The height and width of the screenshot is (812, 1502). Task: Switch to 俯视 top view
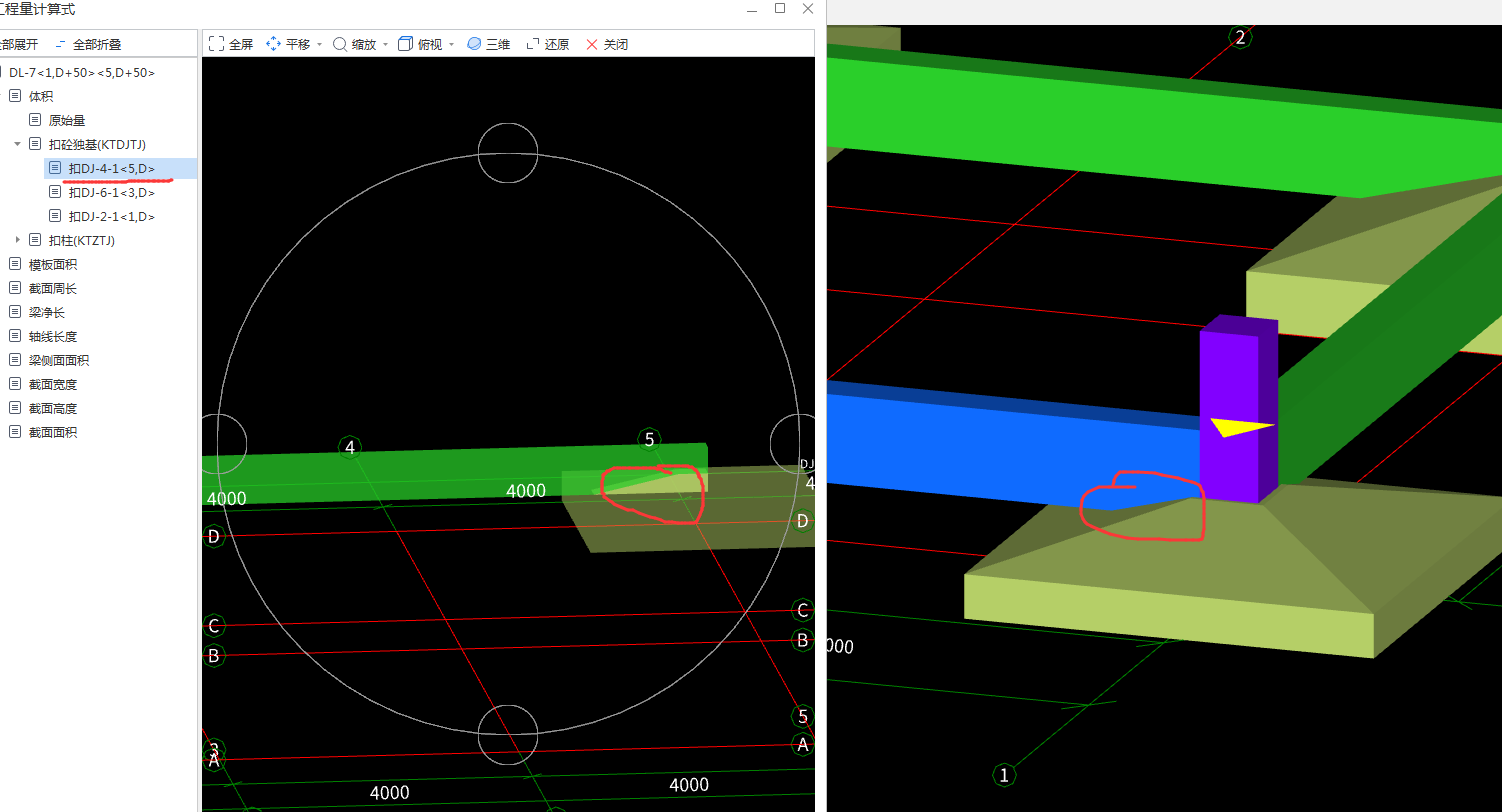tap(420, 45)
